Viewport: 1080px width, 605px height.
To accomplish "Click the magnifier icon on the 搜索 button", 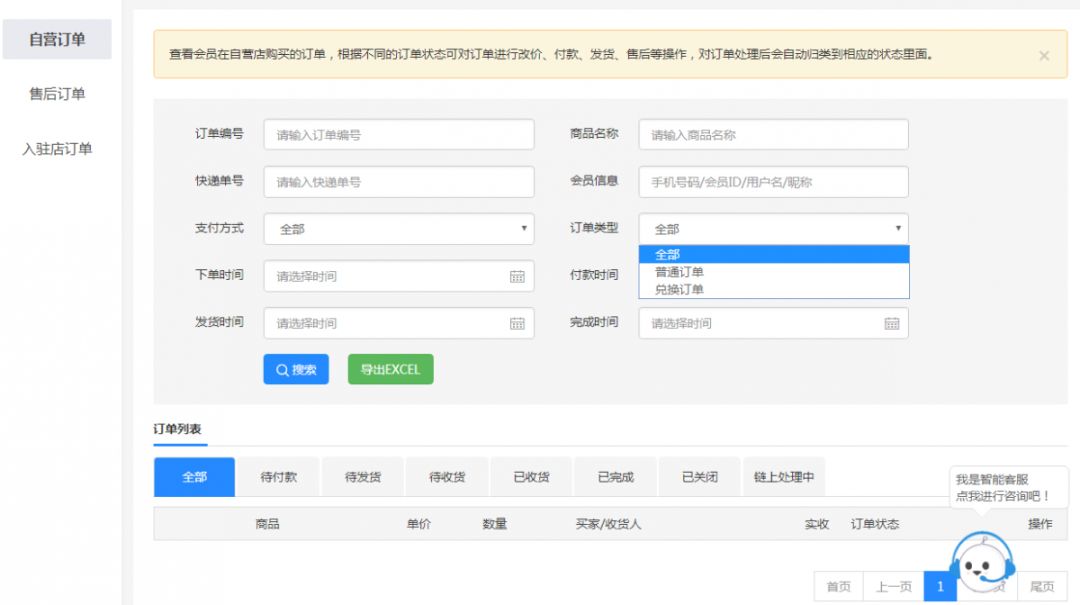I will [282, 369].
